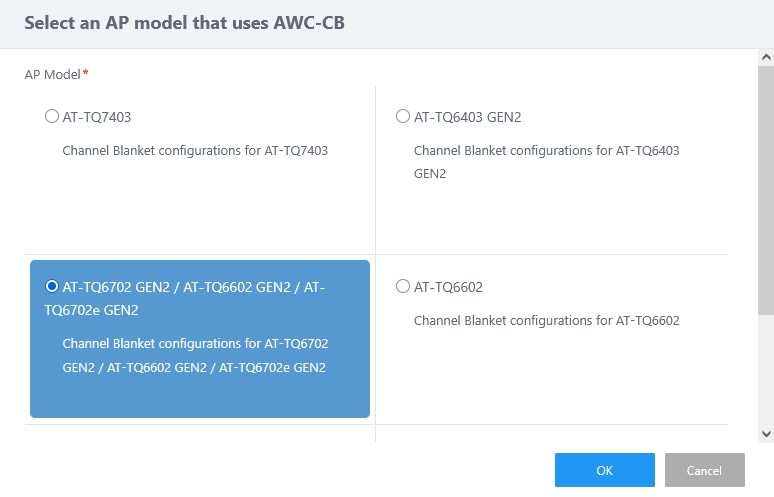The width and height of the screenshot is (774, 497).
Task: Click the AT-TQ7403 model label
Action: pyautogui.click(x=97, y=117)
